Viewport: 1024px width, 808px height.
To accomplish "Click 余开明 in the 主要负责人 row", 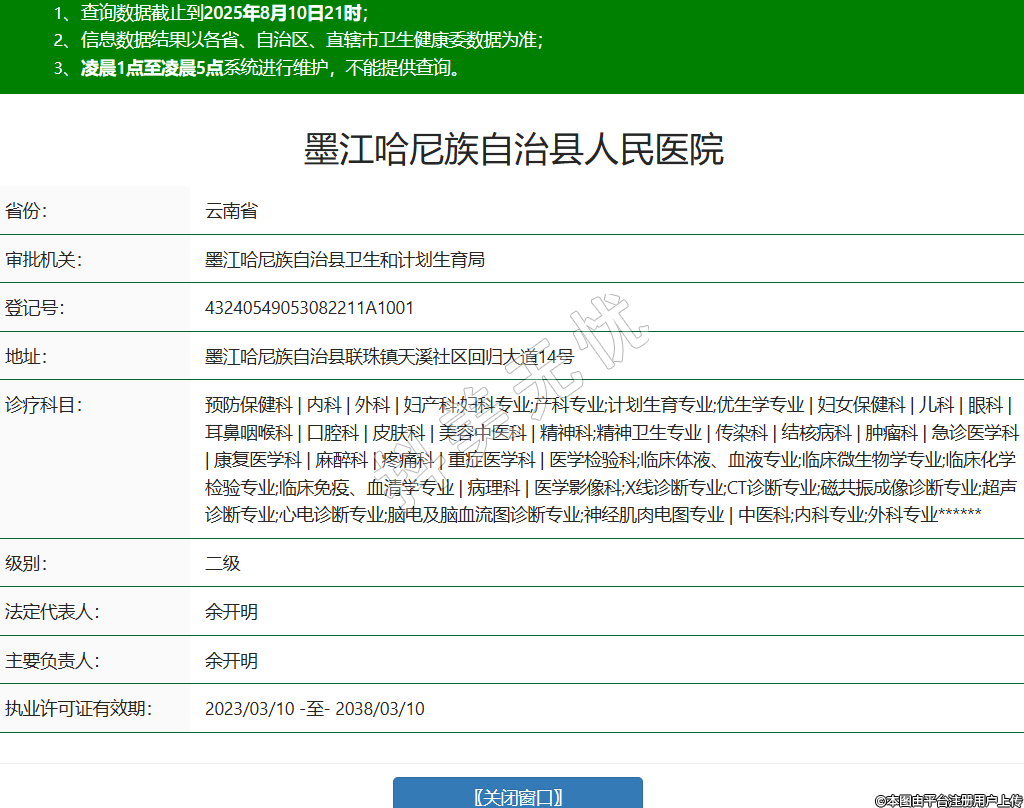I will click(x=231, y=661).
